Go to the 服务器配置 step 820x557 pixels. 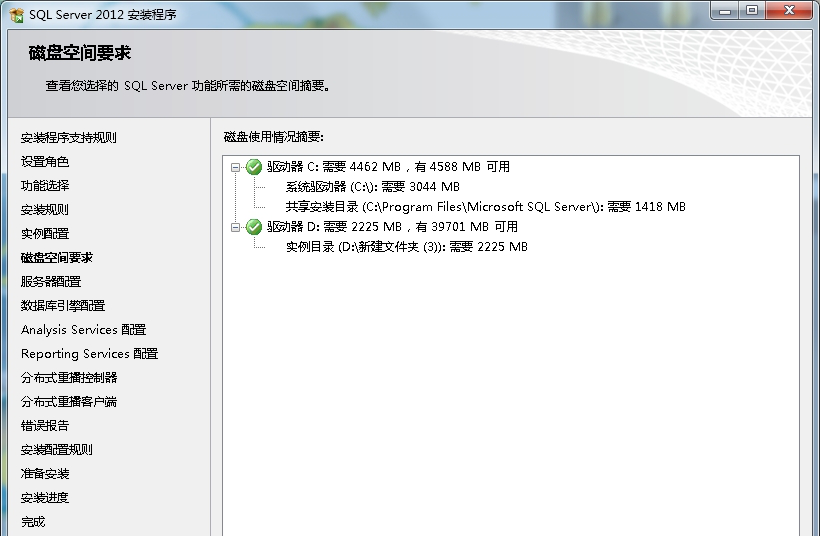(51, 282)
